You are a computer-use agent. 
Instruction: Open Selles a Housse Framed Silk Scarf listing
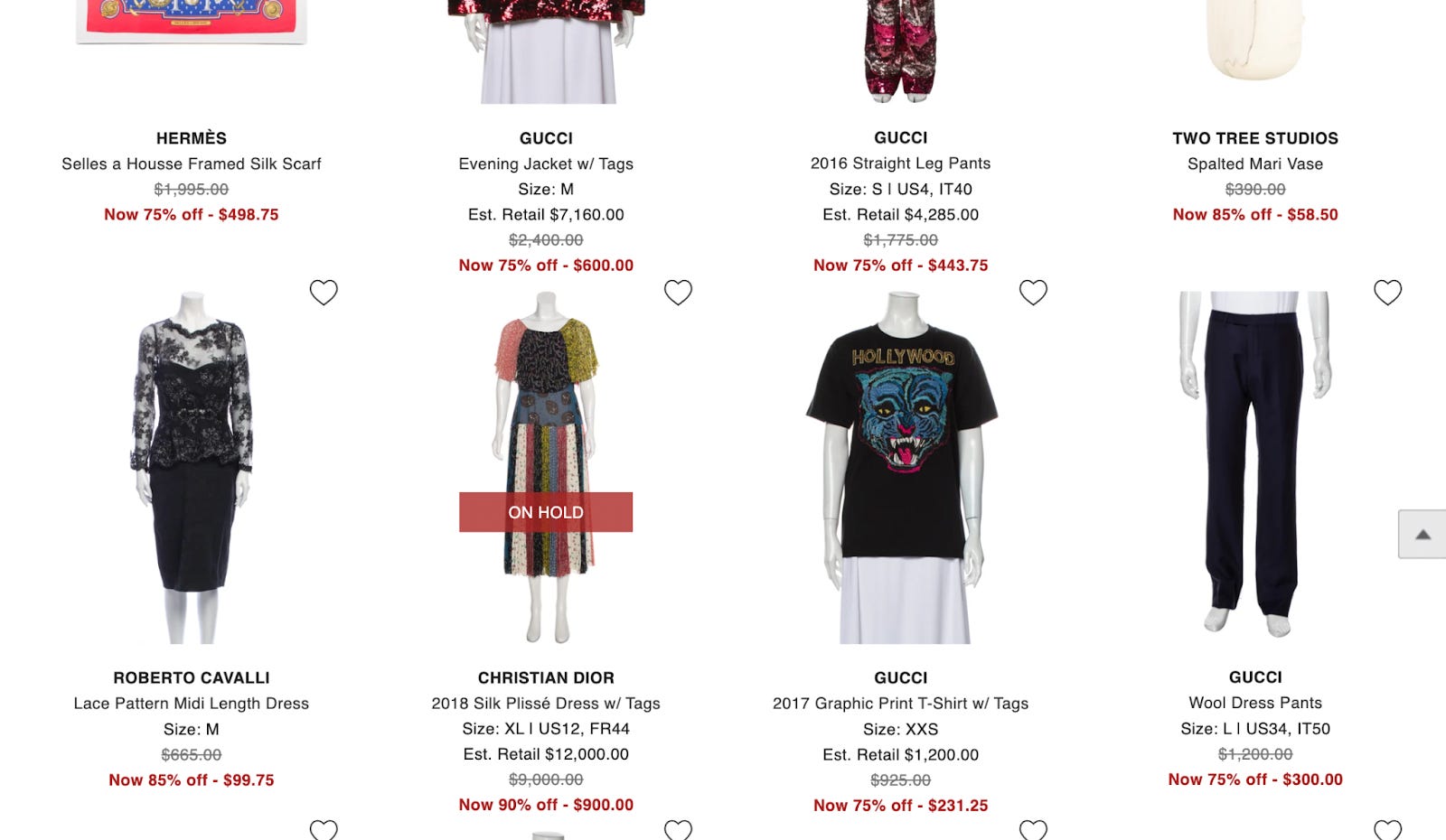coord(192,163)
